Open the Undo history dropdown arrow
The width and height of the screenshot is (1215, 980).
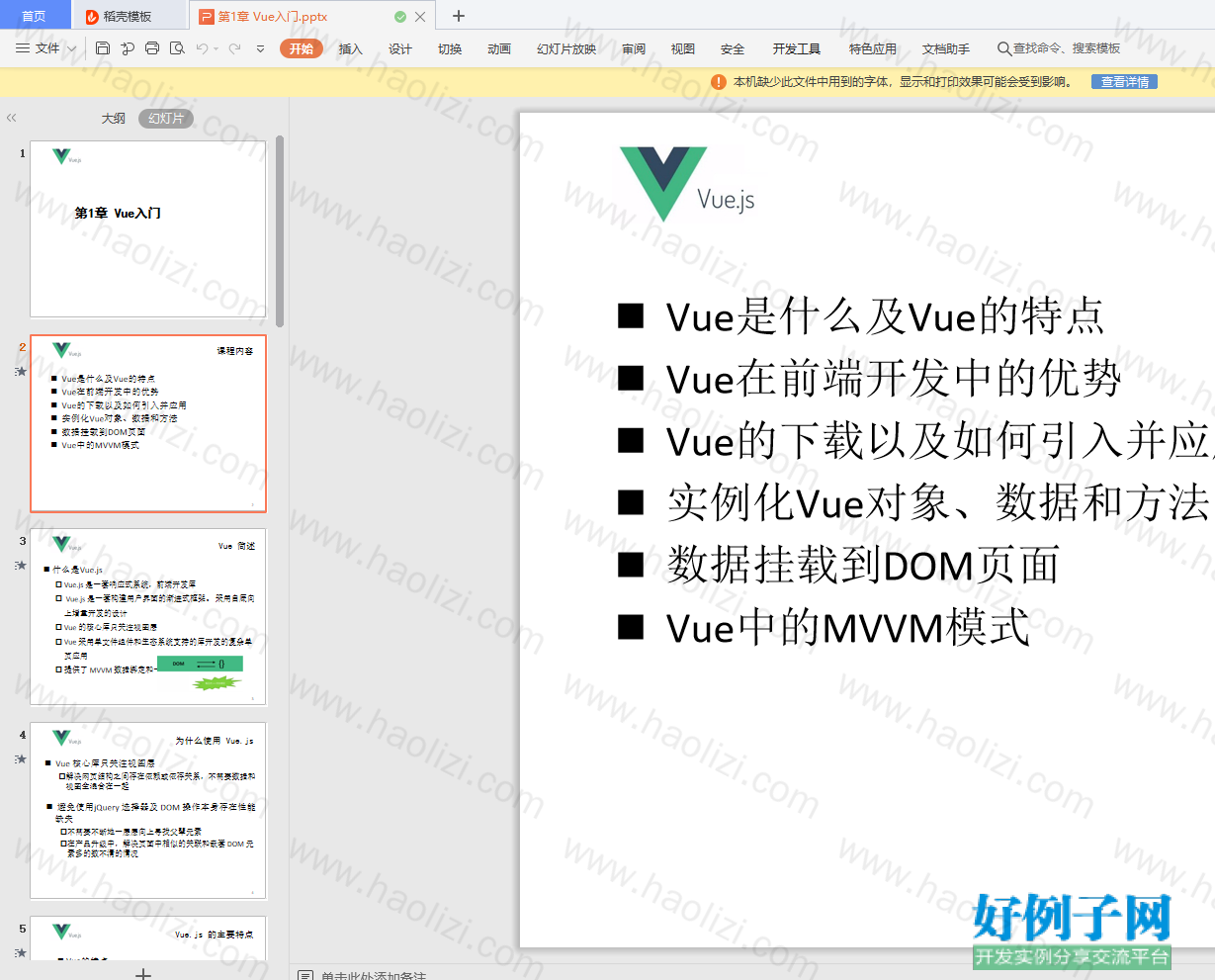coord(216,48)
